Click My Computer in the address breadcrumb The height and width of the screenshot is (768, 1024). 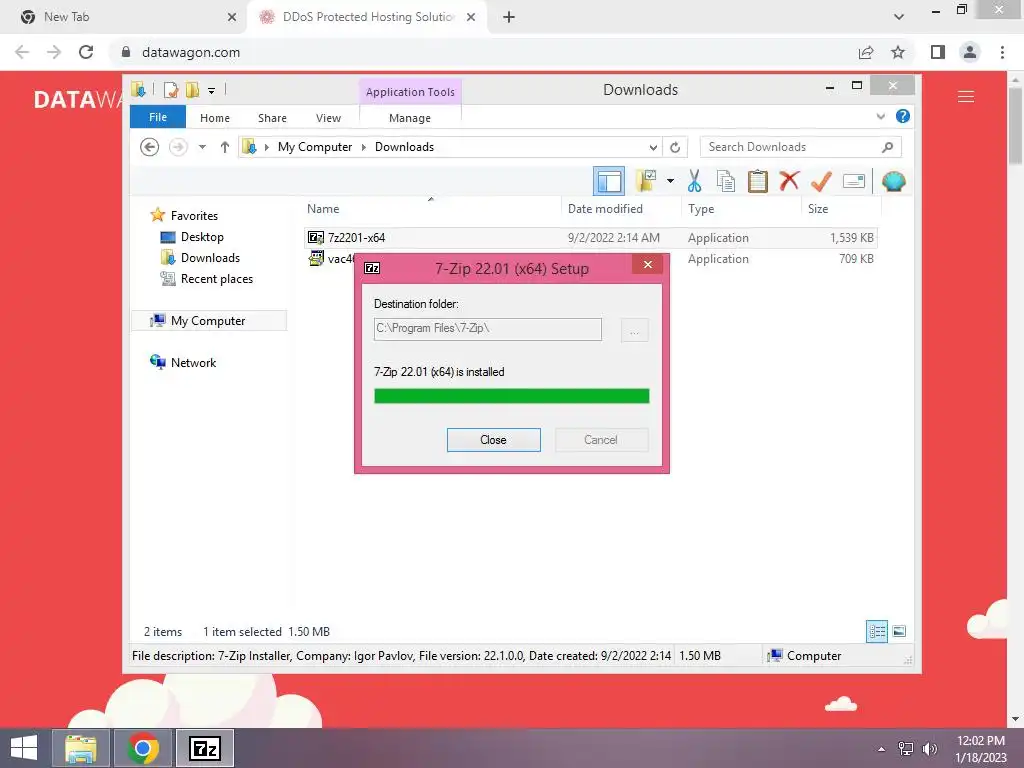pyautogui.click(x=315, y=147)
